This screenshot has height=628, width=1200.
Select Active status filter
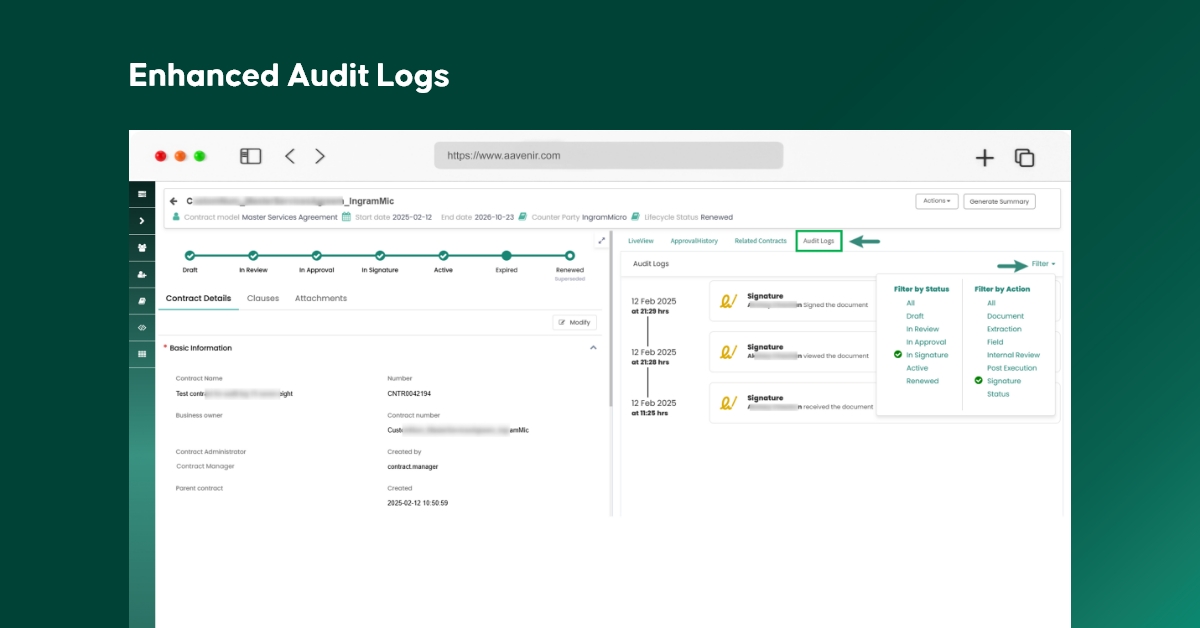917,368
